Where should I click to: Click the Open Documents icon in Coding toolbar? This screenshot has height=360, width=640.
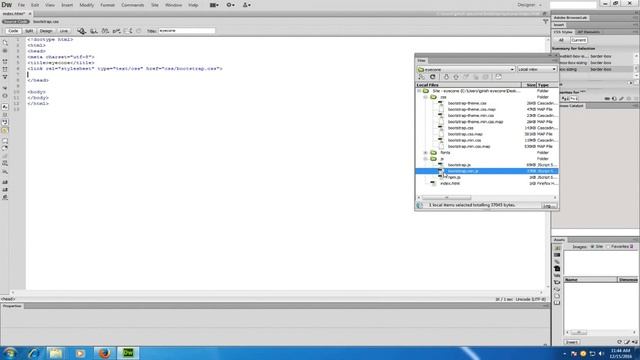5,42
